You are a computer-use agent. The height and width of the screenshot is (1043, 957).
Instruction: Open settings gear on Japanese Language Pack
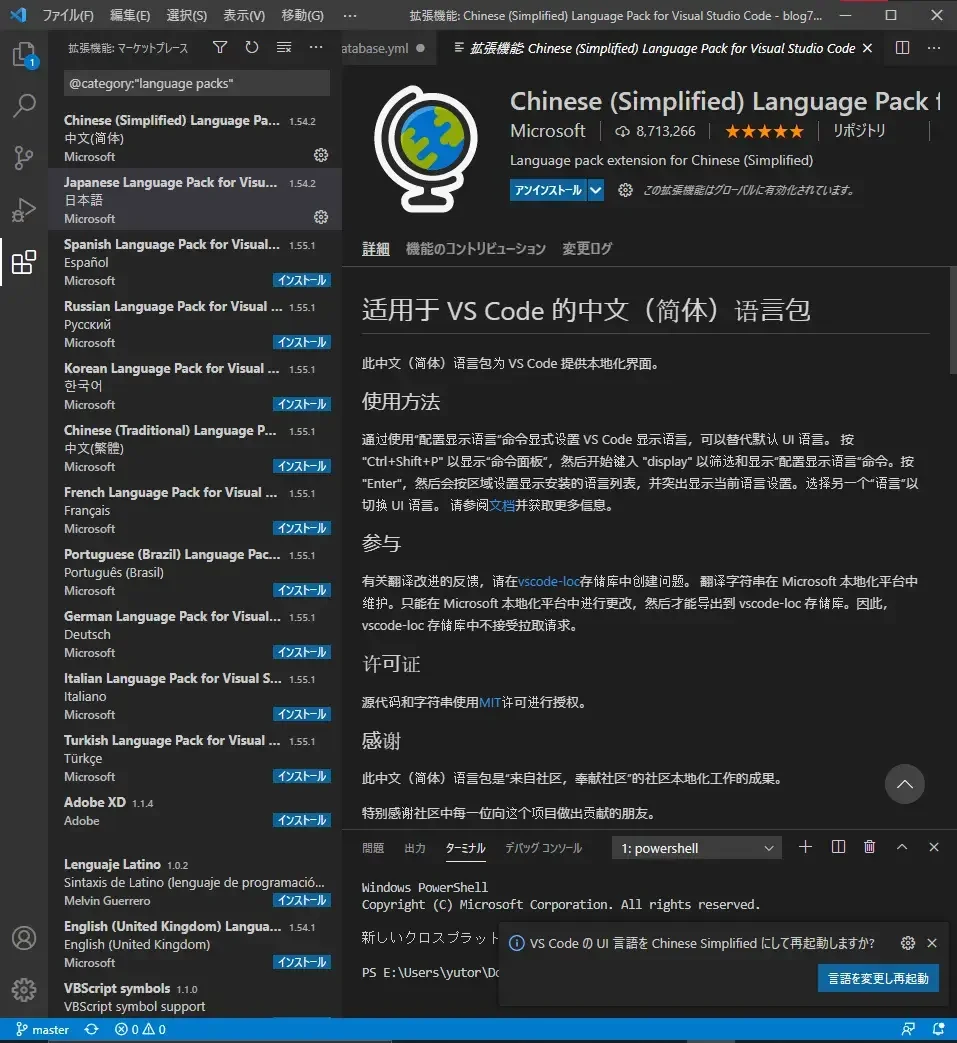click(x=320, y=216)
